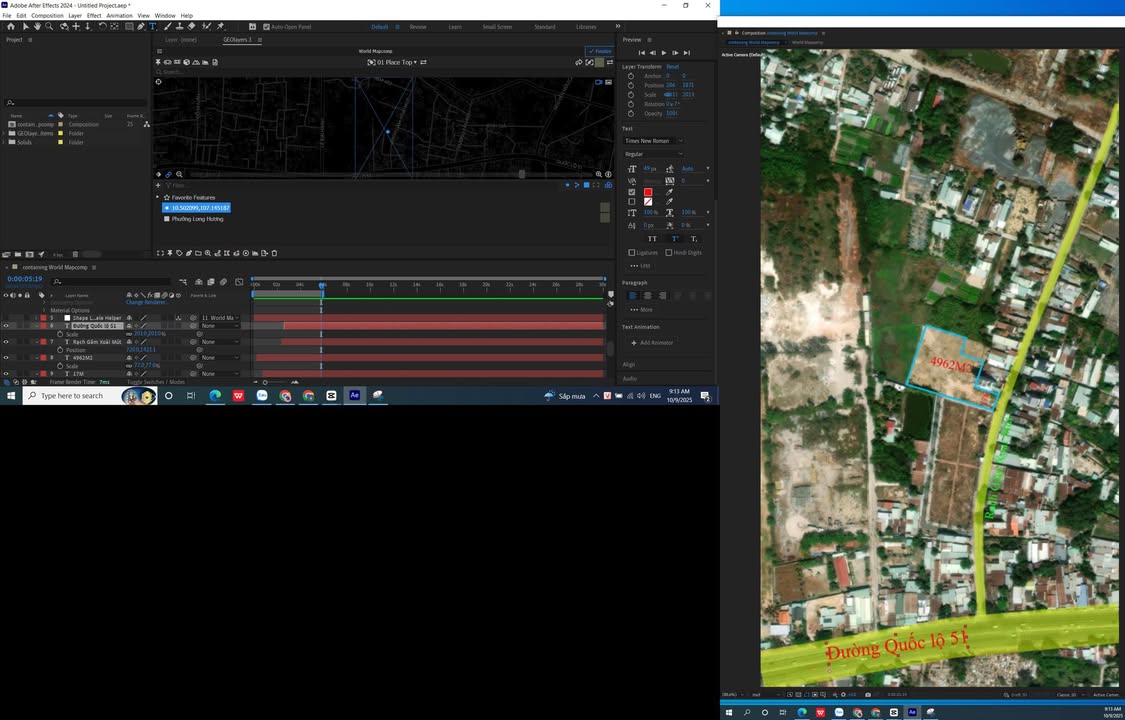Expand the Solids folder in Project

[5, 142]
